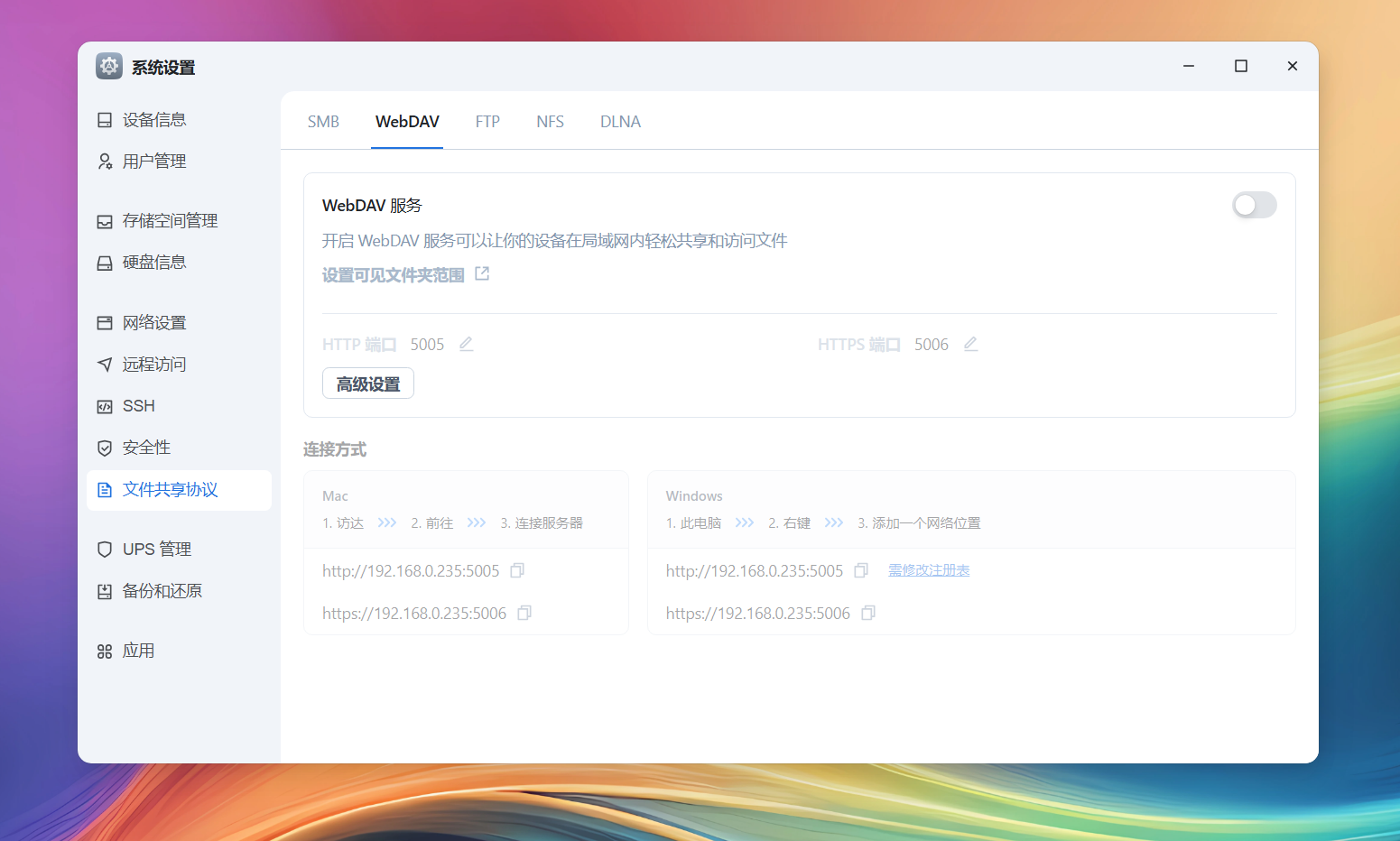This screenshot has width=1400, height=841.
Task: Click the 远程访问 arrow icon
Action: [x=105, y=365]
